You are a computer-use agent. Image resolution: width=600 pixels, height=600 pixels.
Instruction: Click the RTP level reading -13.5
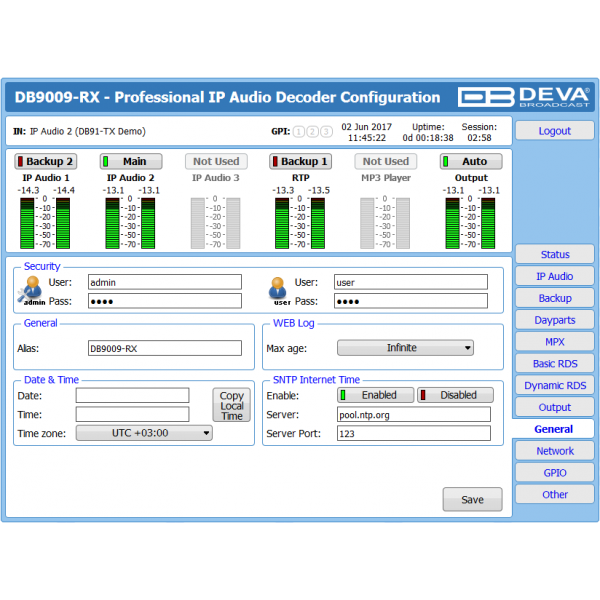tap(319, 190)
